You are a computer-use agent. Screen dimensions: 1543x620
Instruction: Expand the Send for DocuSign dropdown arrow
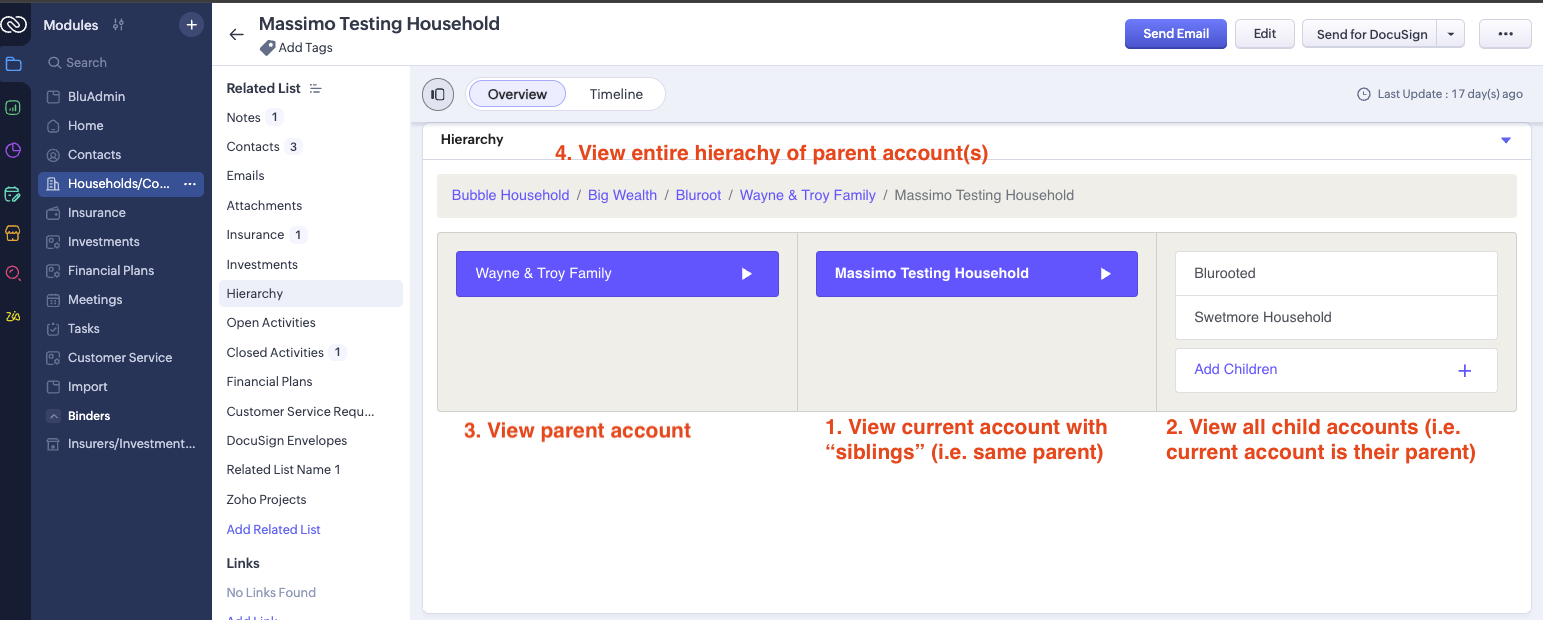click(x=1451, y=34)
